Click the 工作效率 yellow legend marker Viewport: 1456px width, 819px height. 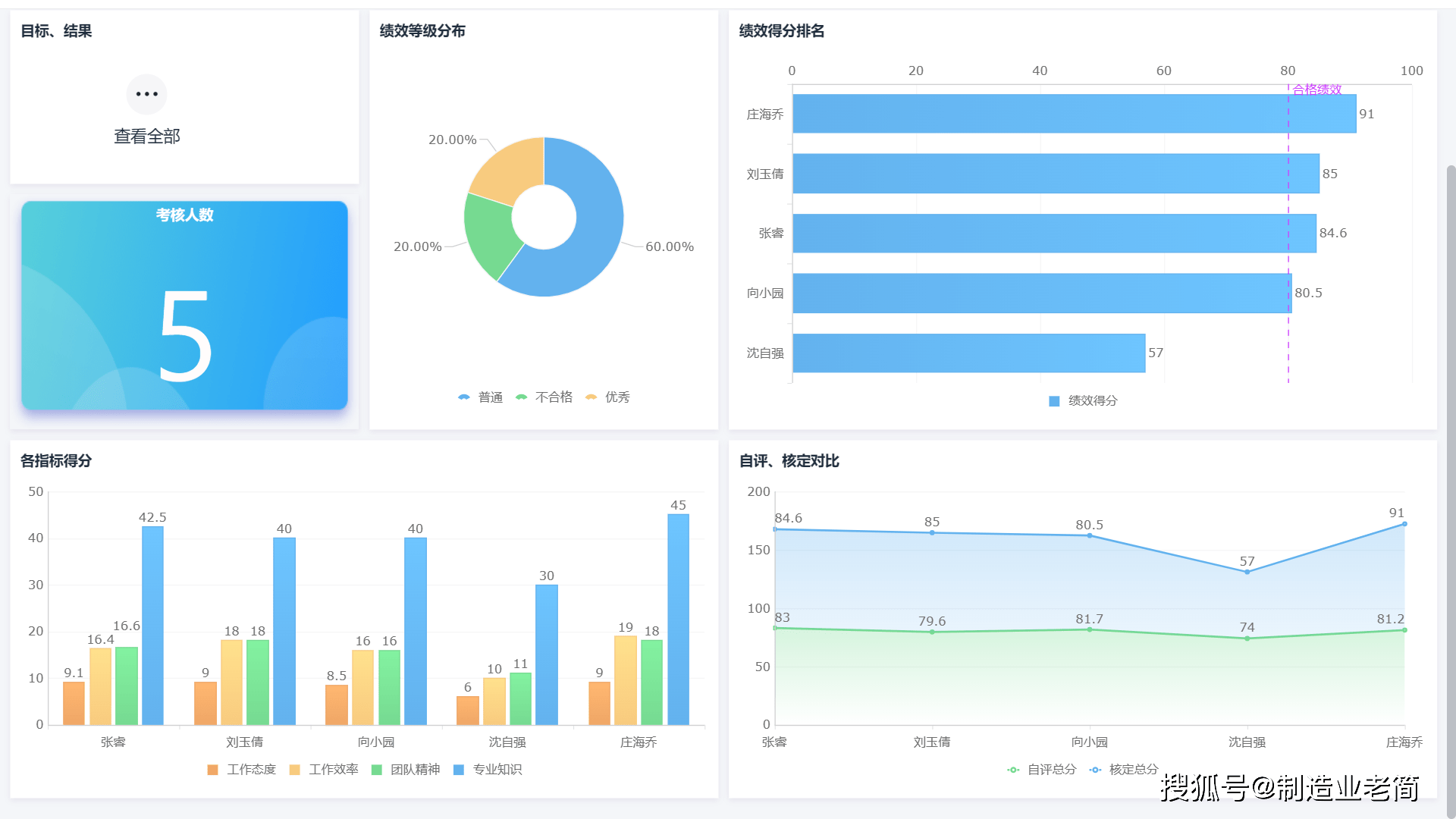pyautogui.click(x=294, y=770)
